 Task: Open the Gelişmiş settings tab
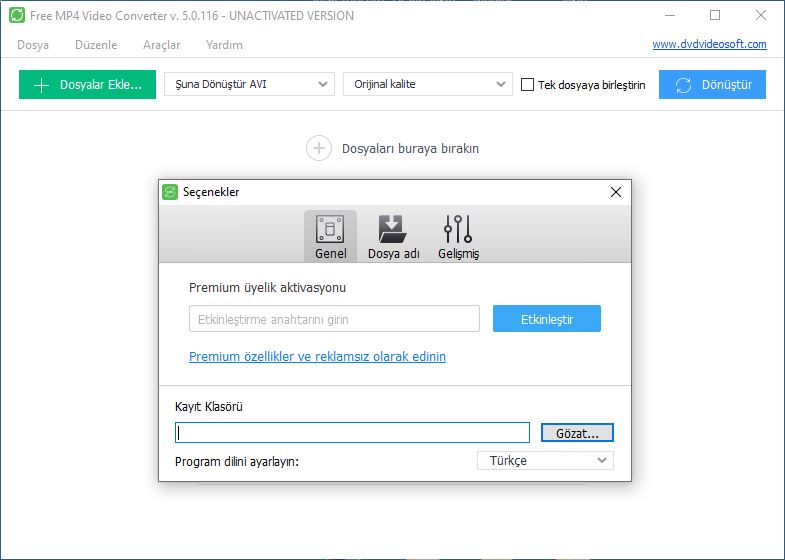pyautogui.click(x=458, y=236)
